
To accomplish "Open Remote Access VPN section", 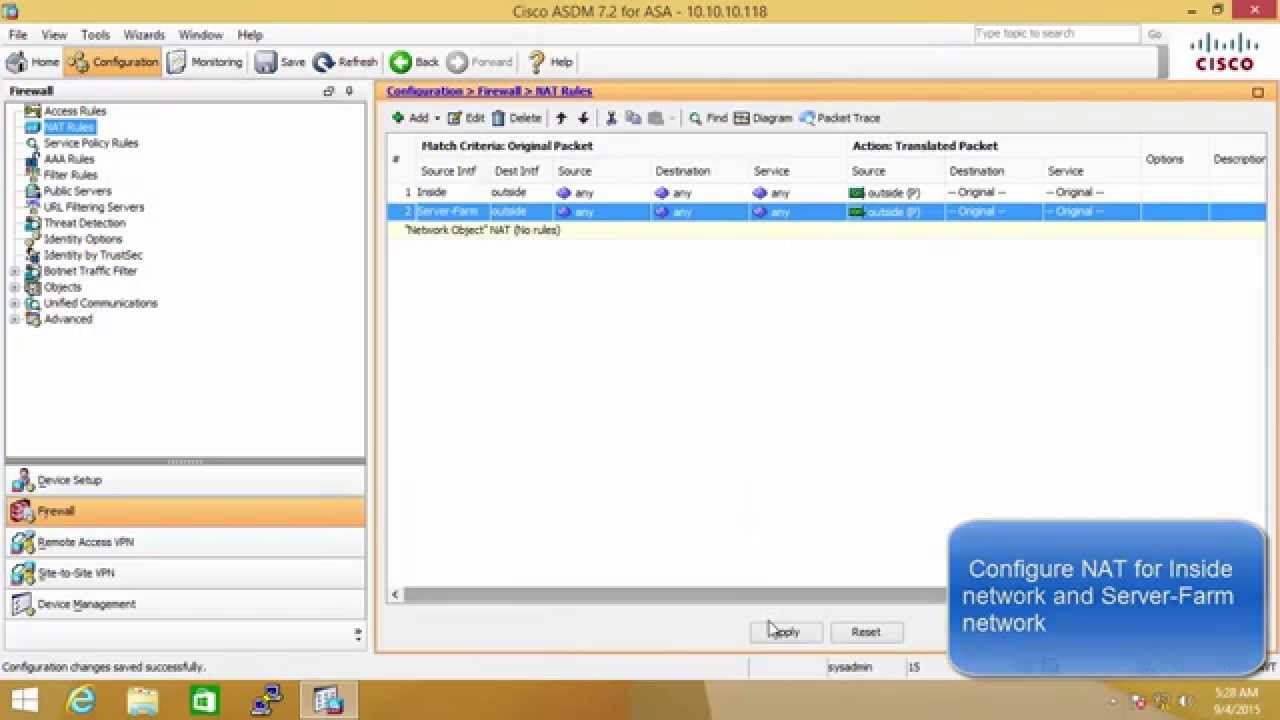I will pos(186,542).
